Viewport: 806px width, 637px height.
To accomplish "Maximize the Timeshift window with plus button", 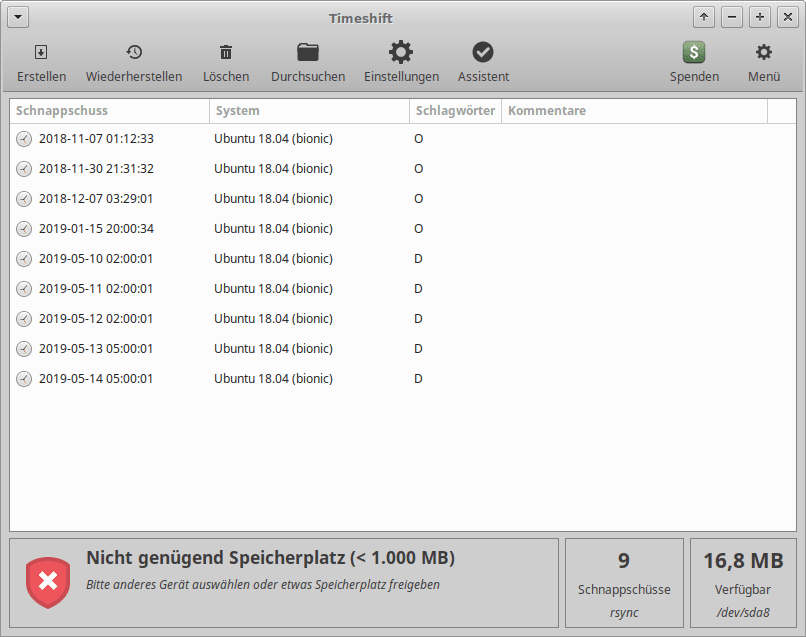I will 760,17.
